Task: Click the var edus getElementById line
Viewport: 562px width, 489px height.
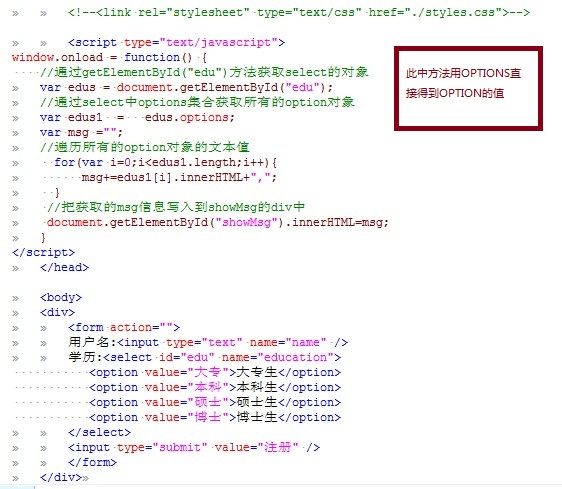Action: click(186, 87)
